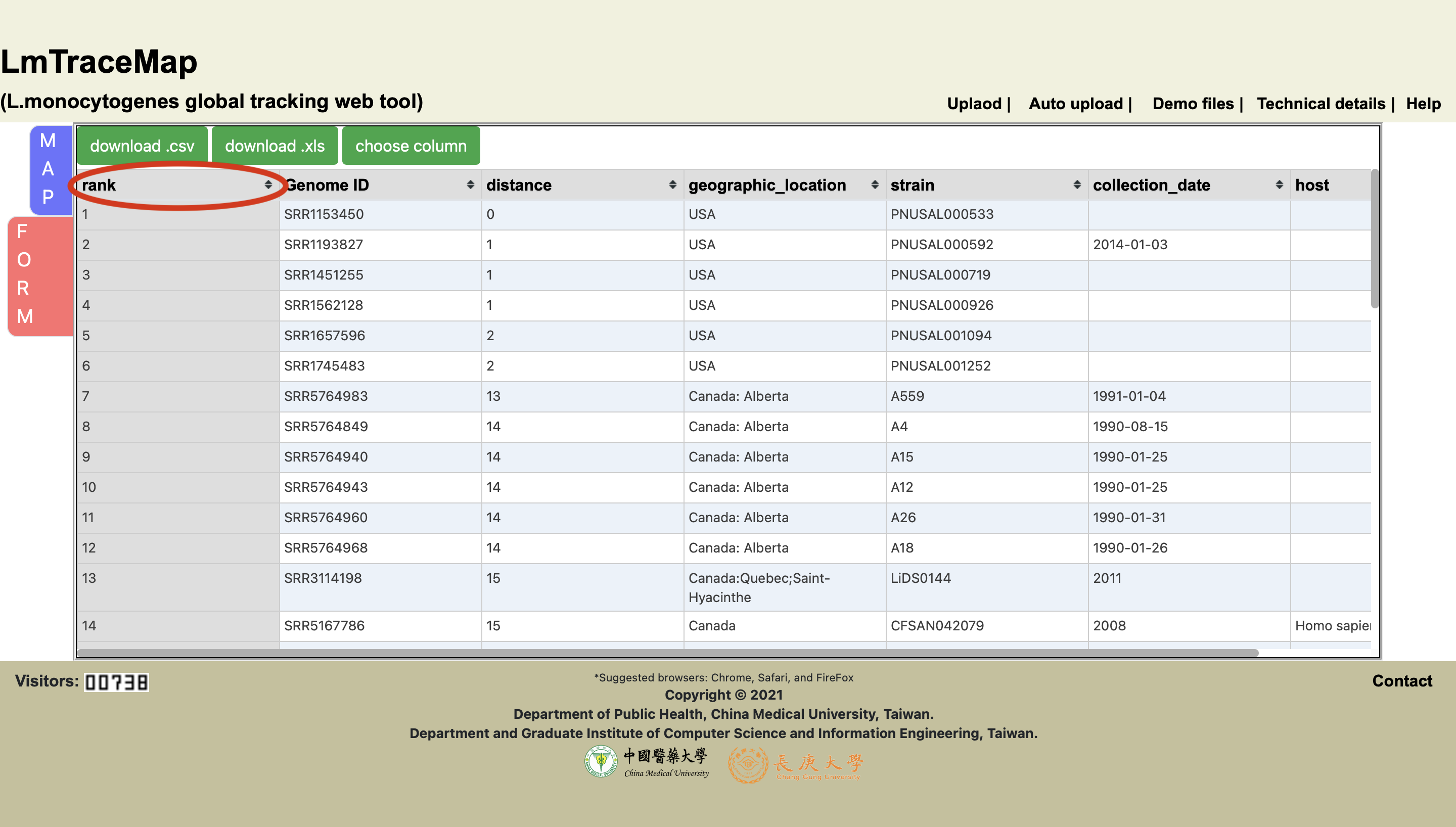1456x827 pixels.
Task: Click strain A559 cell
Action: (987, 396)
